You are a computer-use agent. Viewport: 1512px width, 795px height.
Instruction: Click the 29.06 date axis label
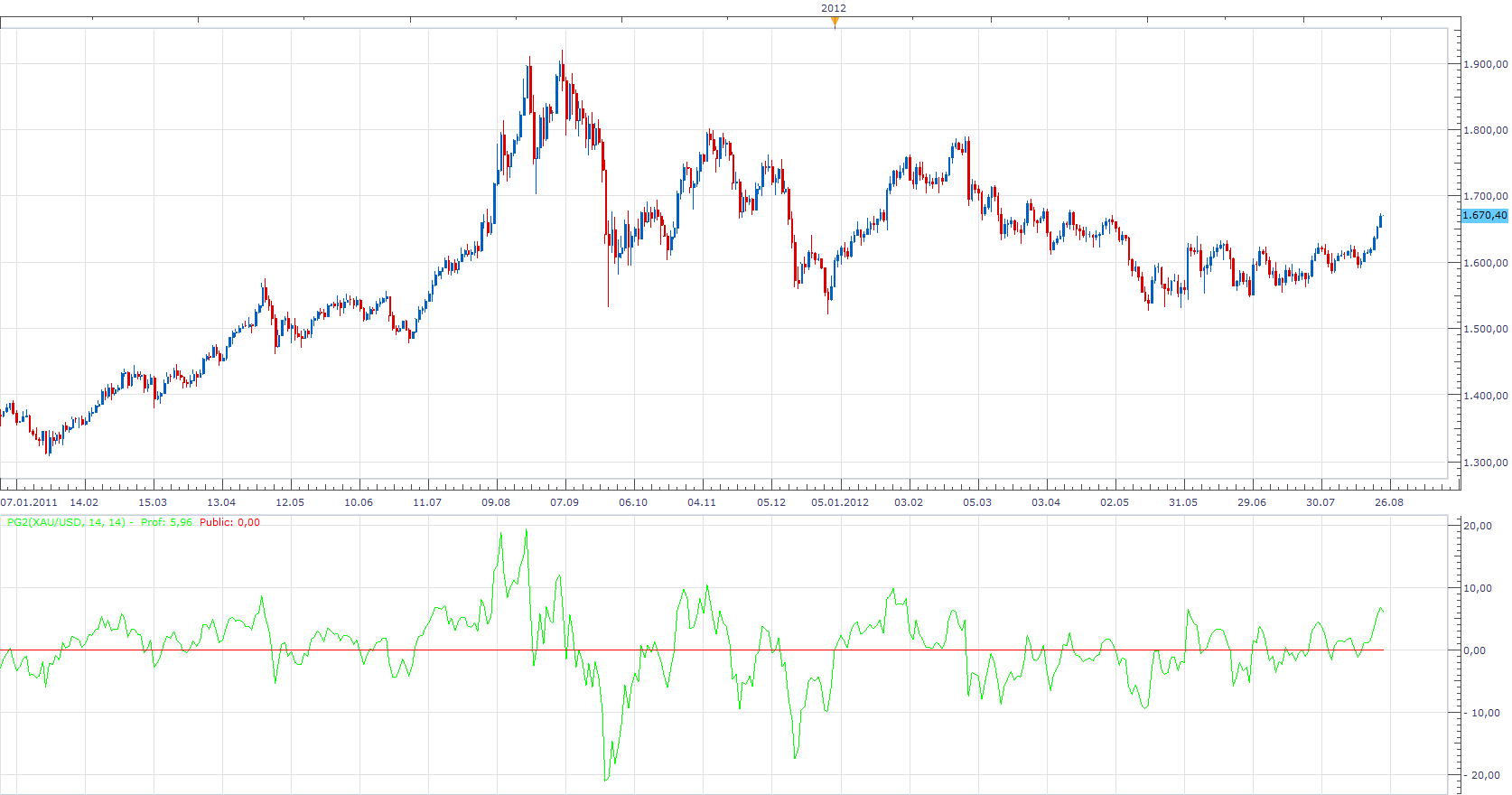click(1252, 502)
